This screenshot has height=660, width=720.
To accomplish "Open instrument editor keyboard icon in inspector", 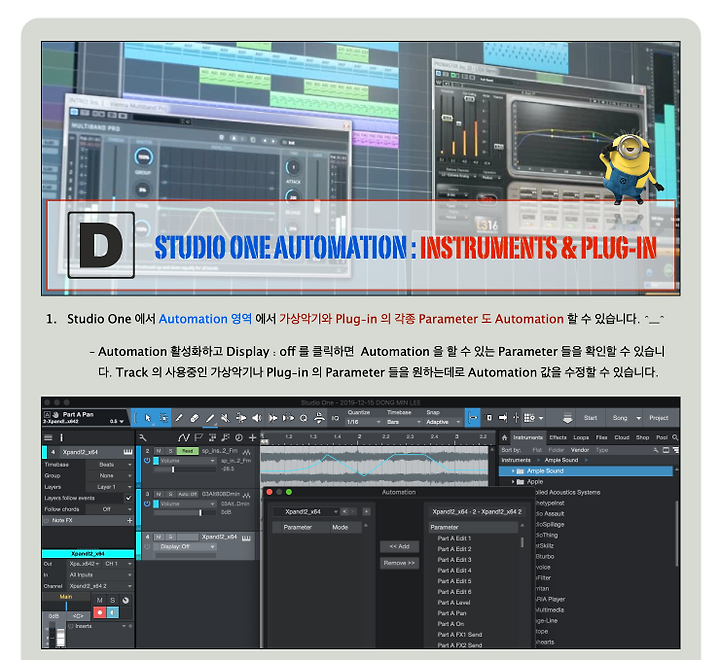I will coord(128,452).
